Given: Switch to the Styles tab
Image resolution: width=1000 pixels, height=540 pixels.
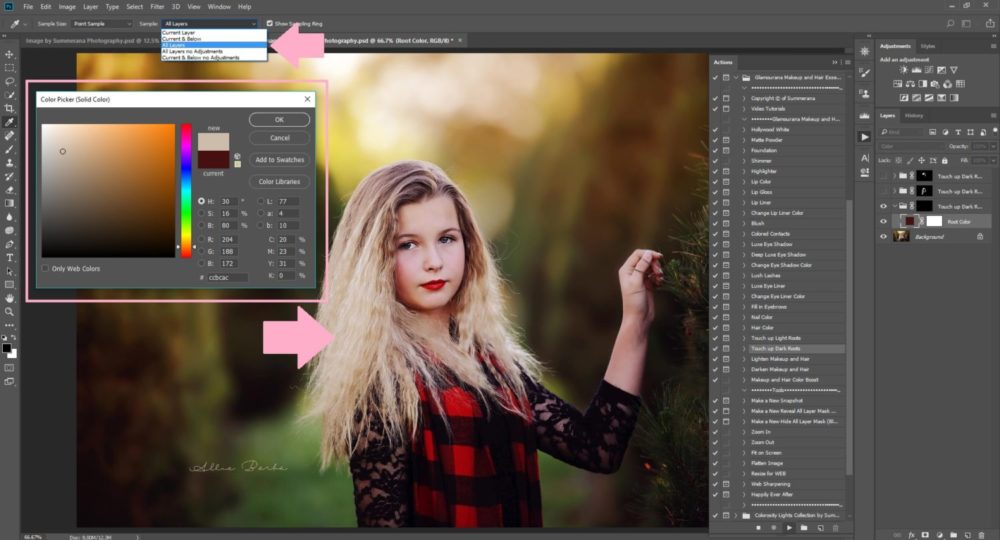Looking at the screenshot, I should 928,46.
